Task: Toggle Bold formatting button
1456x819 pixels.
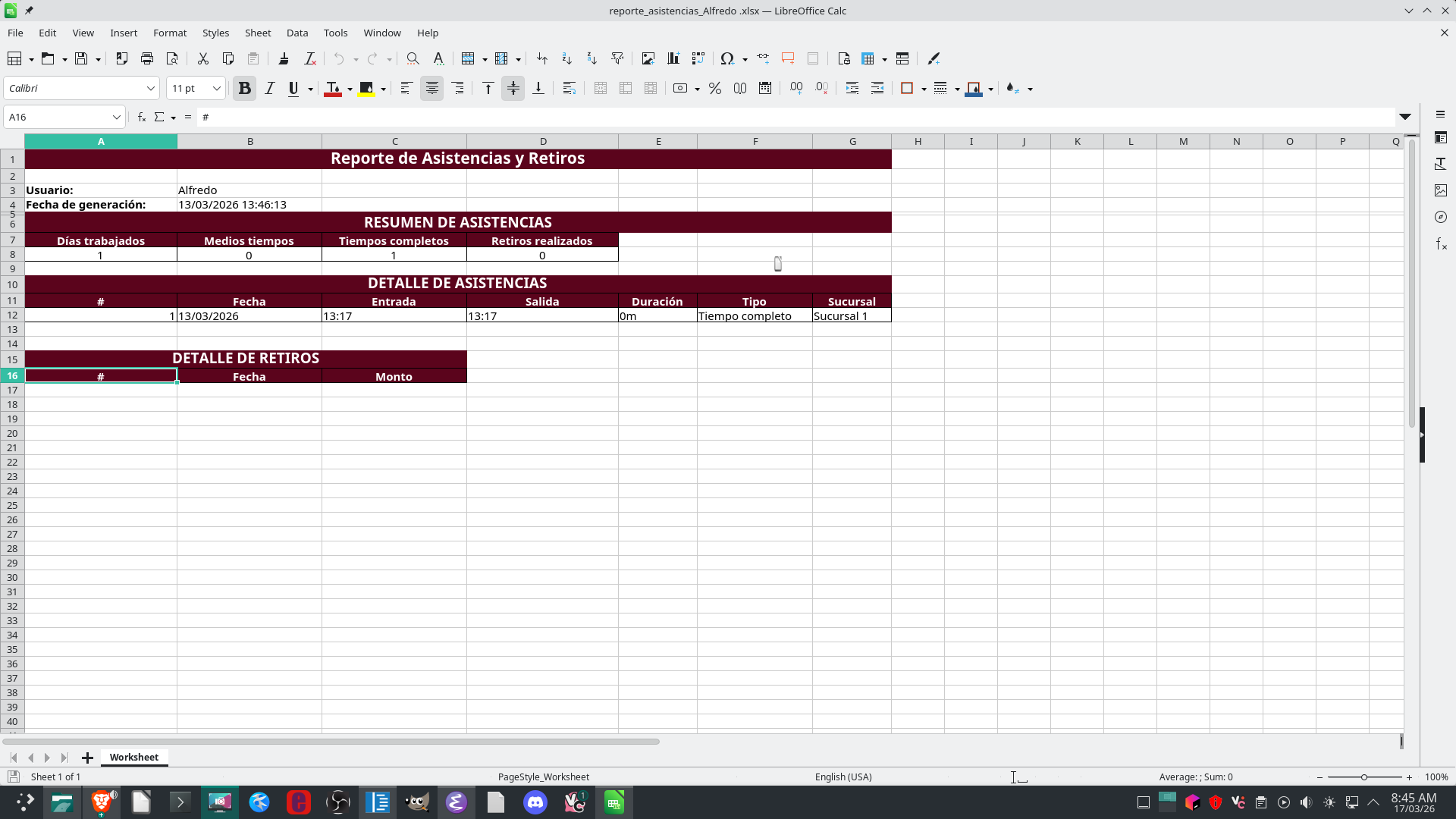Action: click(x=244, y=89)
